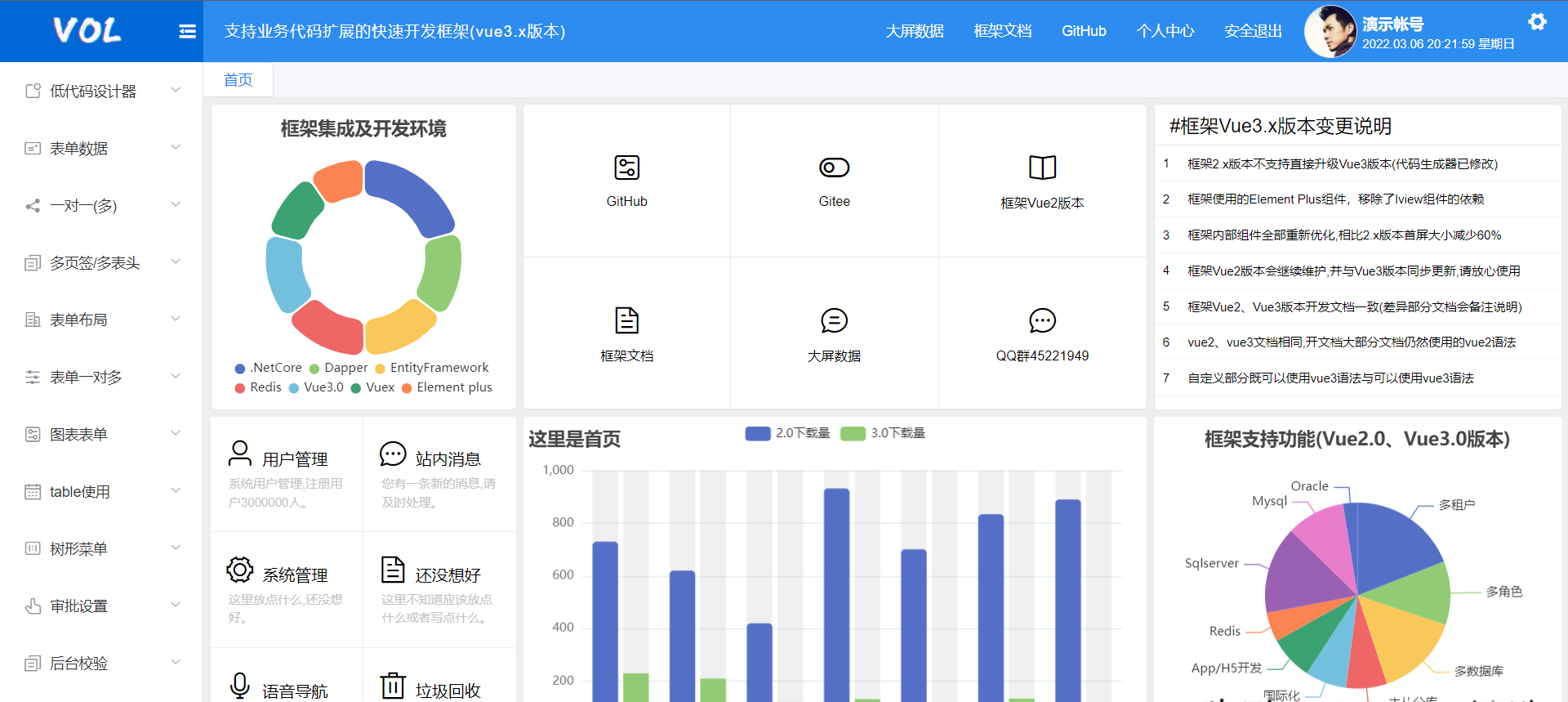This screenshot has width=1568, height=702.
Task: Open the QQ群45221949 chat icon
Action: [1042, 320]
